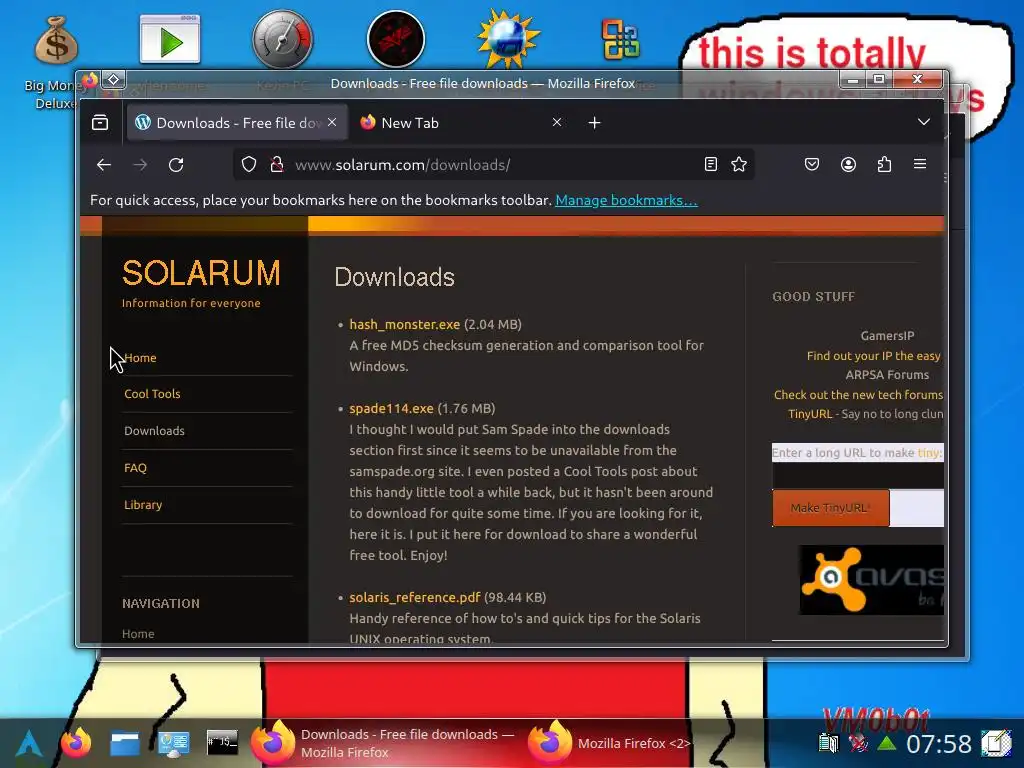The height and width of the screenshot is (768, 1024).
Task: Click the clipboard manager tray icon
Action: (x=829, y=743)
